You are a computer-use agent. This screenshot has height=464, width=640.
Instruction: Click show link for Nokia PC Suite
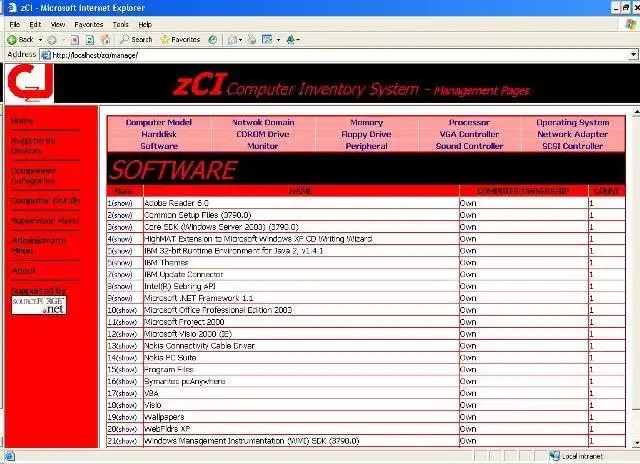(x=125, y=358)
